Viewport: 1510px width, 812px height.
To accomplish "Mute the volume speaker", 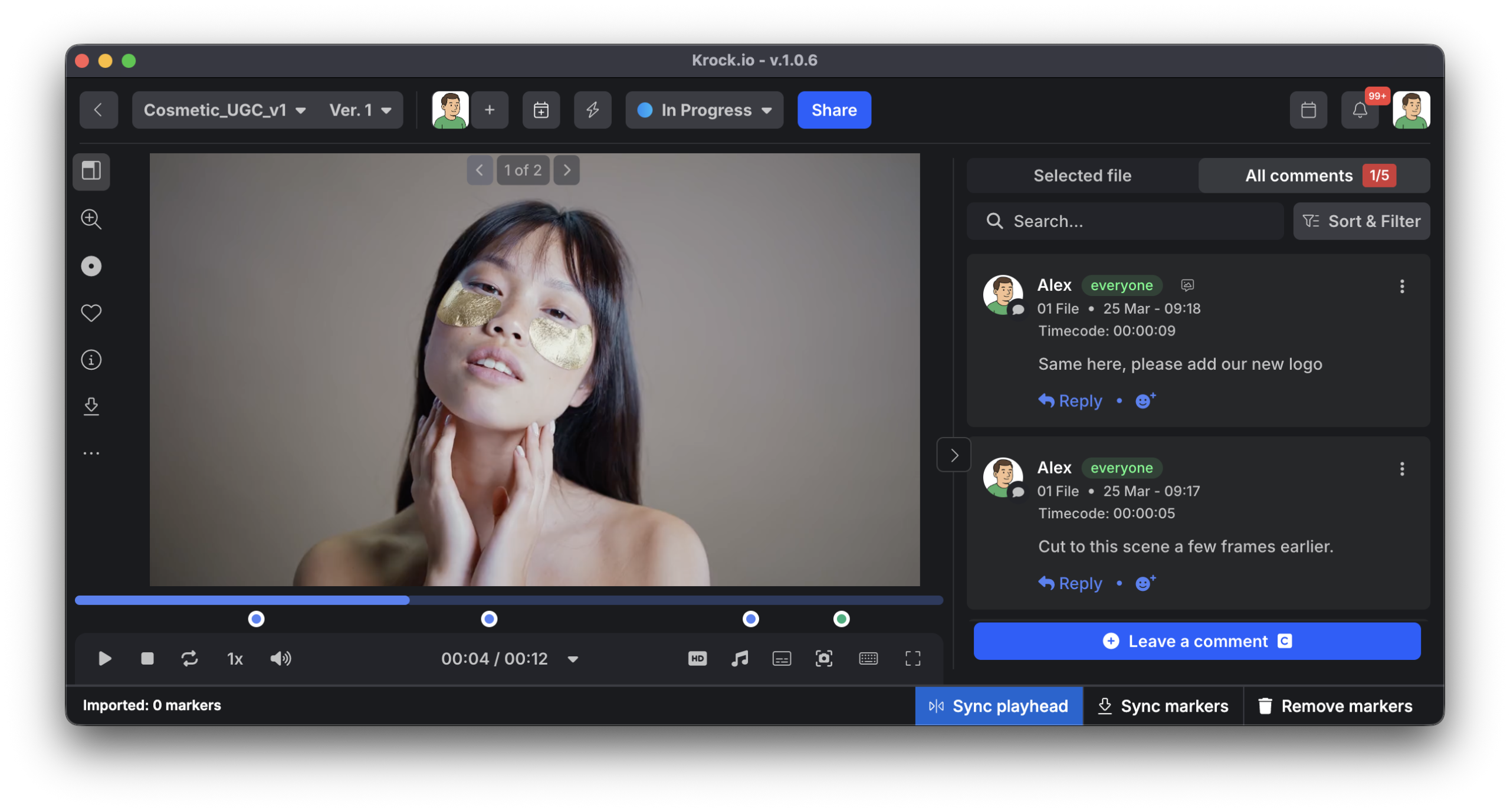I will [281, 658].
